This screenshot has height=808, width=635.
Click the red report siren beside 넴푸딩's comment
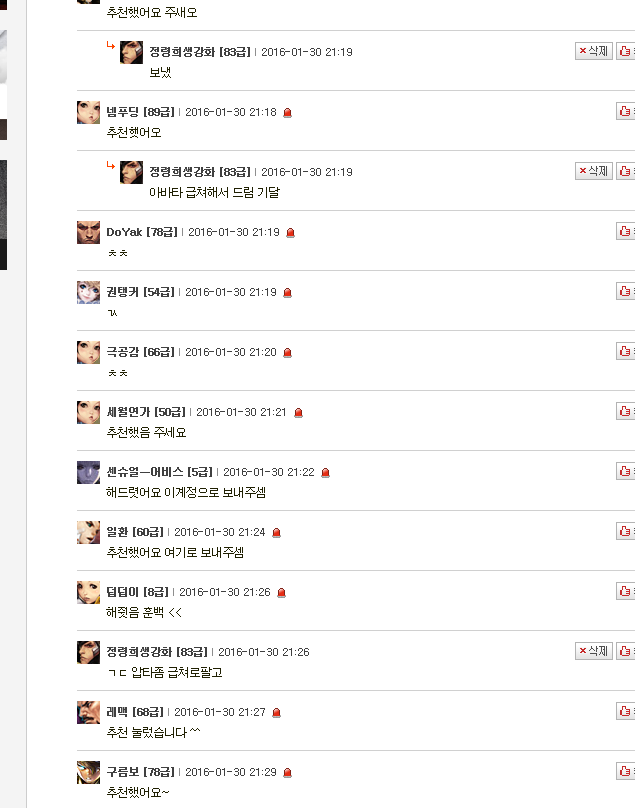coord(288,112)
